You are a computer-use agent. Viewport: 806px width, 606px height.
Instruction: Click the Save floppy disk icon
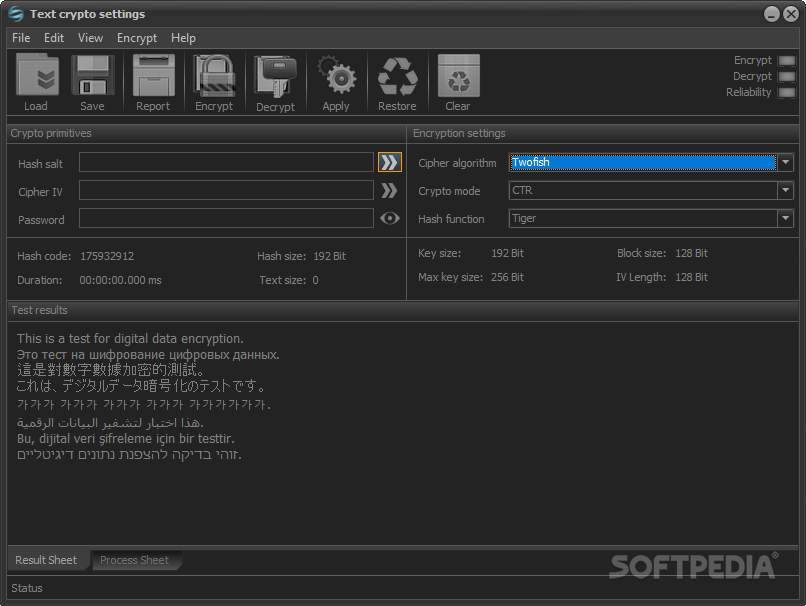click(x=93, y=76)
